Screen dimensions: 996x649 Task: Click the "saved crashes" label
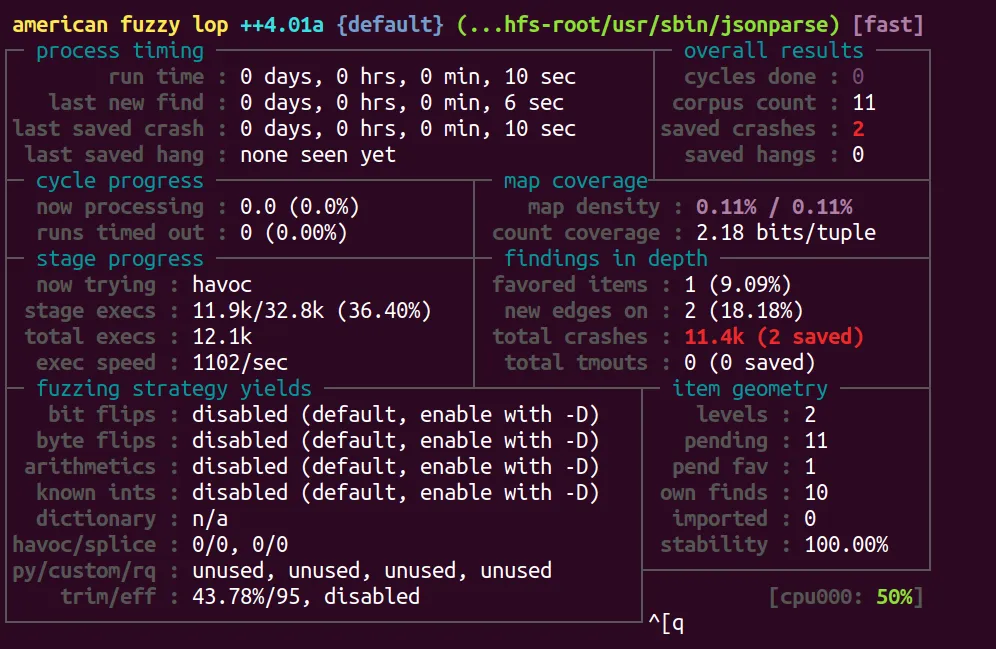(737, 129)
